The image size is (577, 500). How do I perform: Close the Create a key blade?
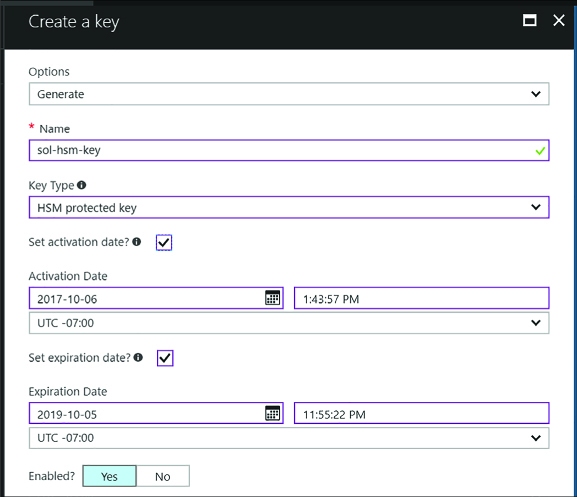[559, 20]
